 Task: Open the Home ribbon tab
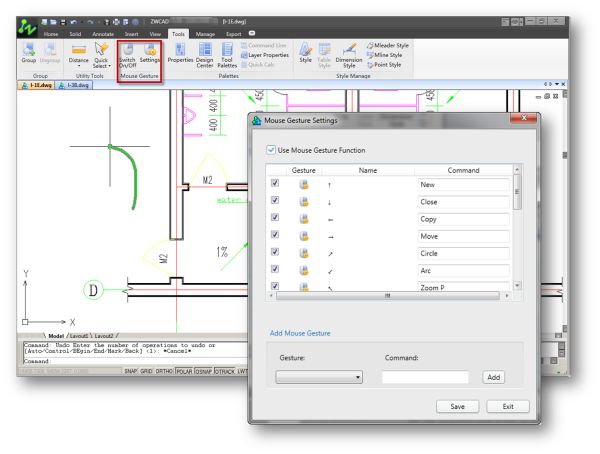pyautogui.click(x=51, y=34)
